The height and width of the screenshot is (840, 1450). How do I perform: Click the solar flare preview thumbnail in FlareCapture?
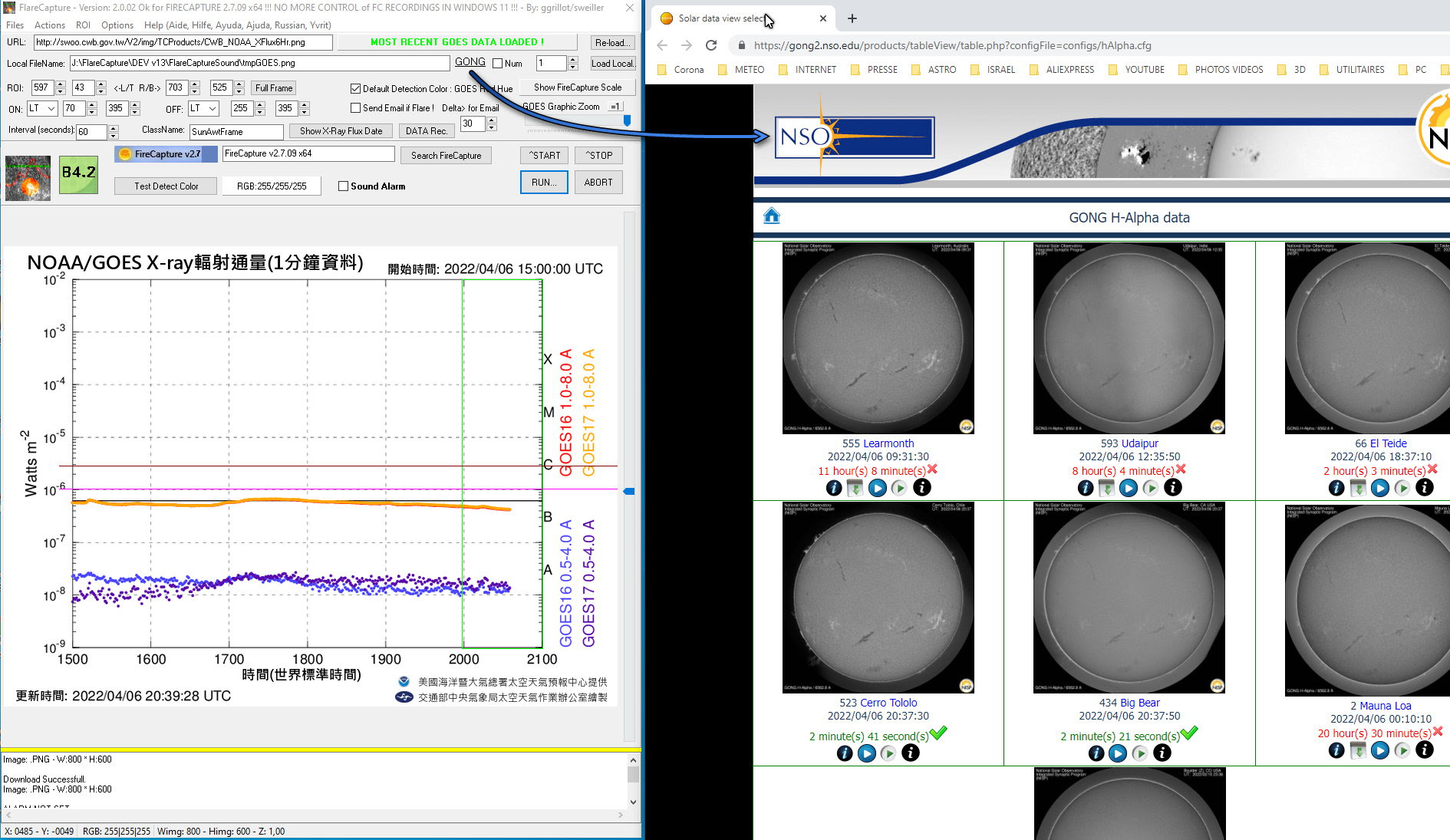(28, 178)
